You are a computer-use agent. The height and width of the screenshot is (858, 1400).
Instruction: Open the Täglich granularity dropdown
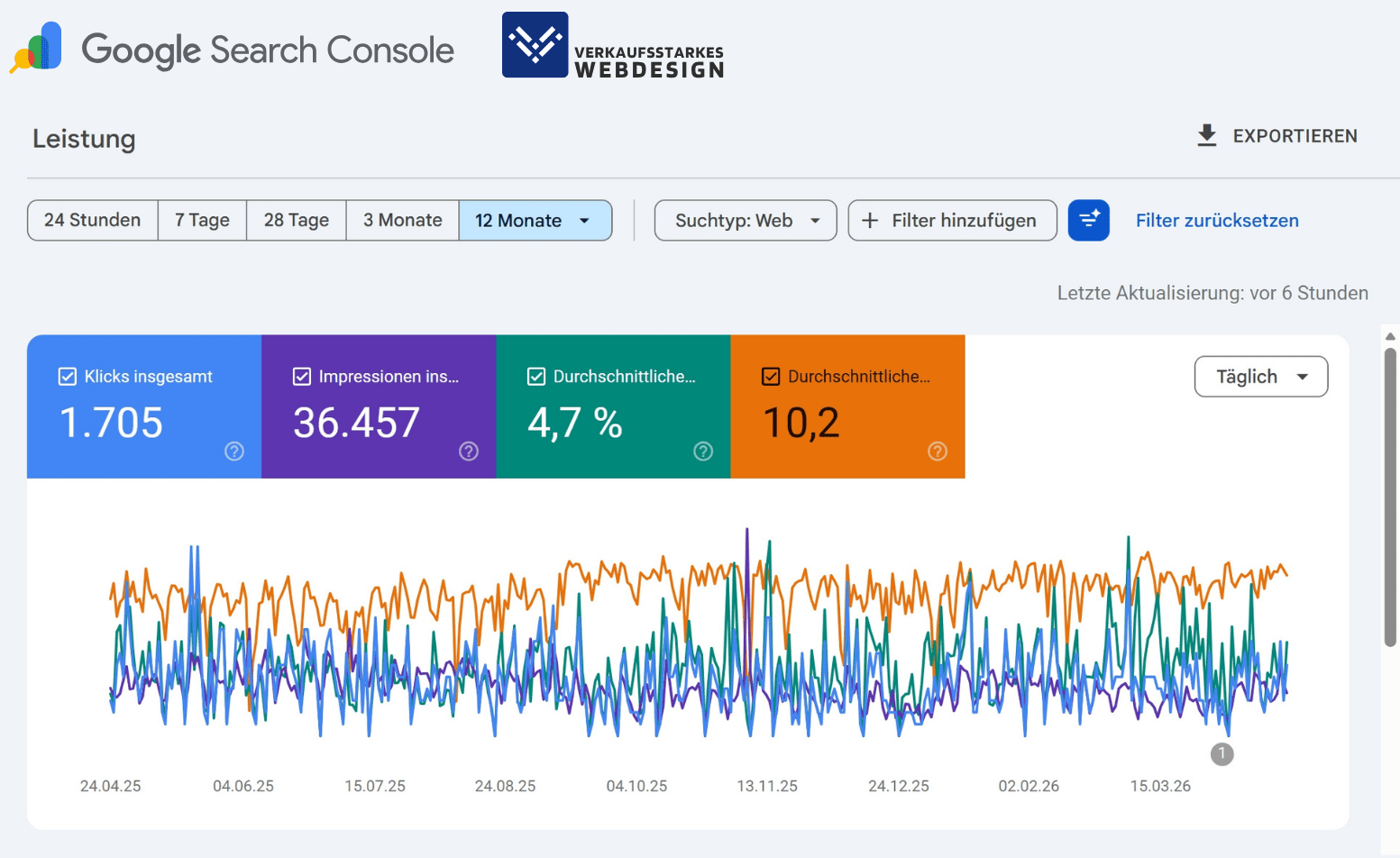1260,376
